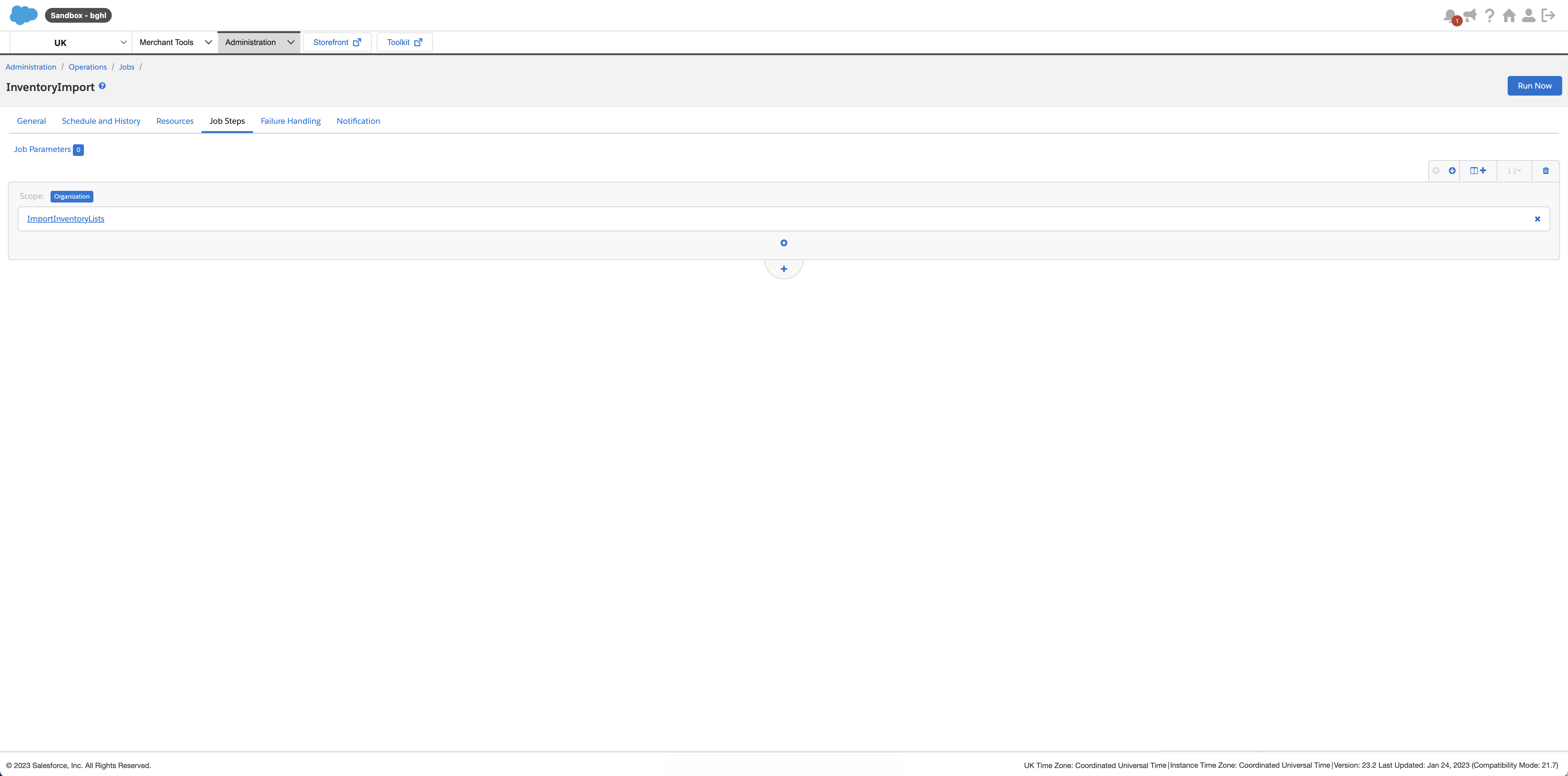Open the announcements megaphone icon
This screenshot has width=1568, height=776.
pos(1470,15)
